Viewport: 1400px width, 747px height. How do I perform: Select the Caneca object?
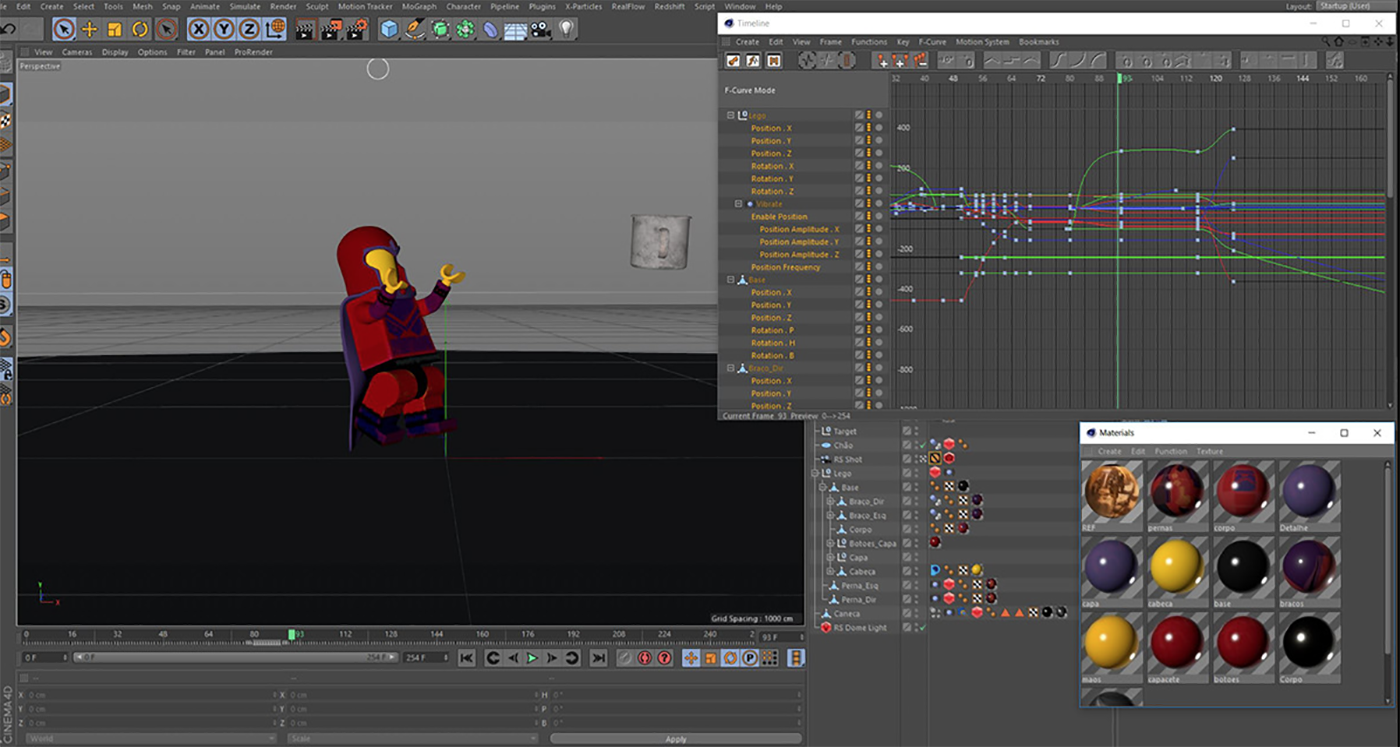pyautogui.click(x=846, y=613)
